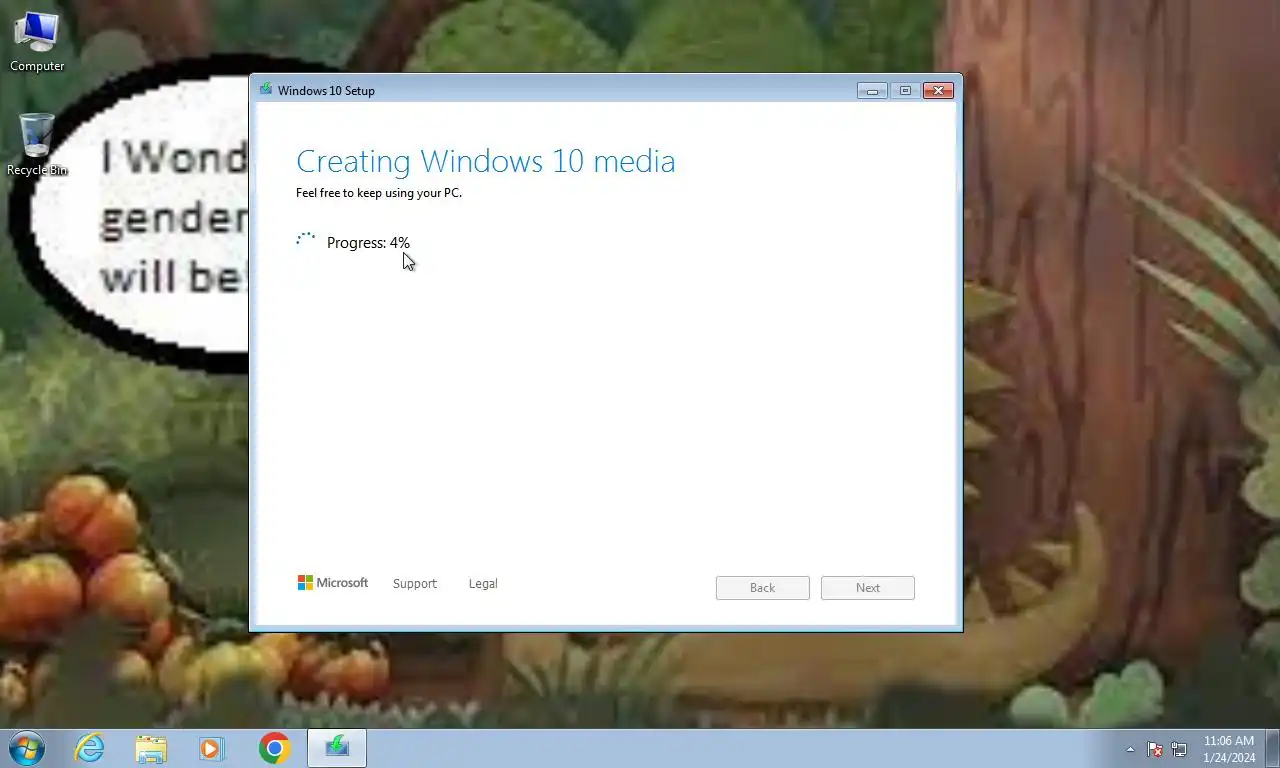Open the network status tray icon

[1179, 749]
